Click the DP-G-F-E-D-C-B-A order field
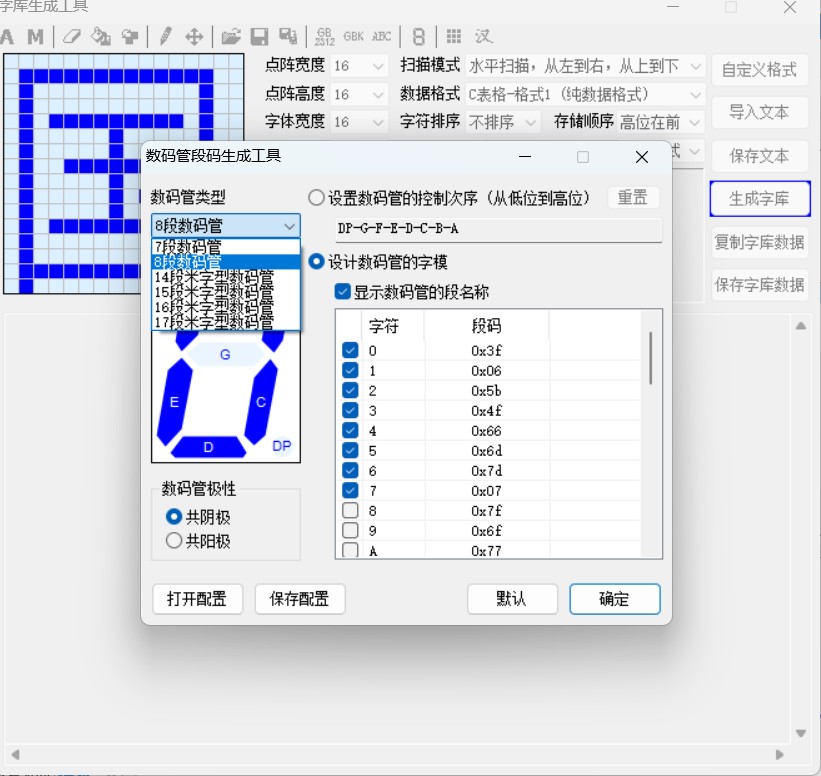 (498, 229)
